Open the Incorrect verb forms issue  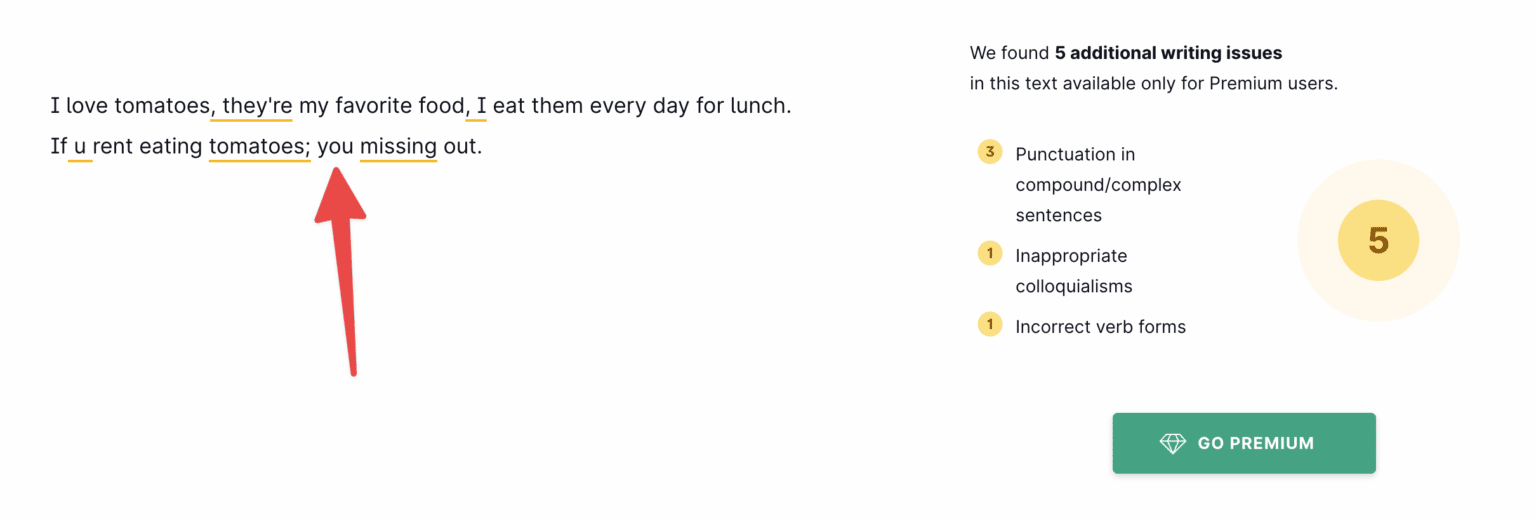[x=1100, y=326]
